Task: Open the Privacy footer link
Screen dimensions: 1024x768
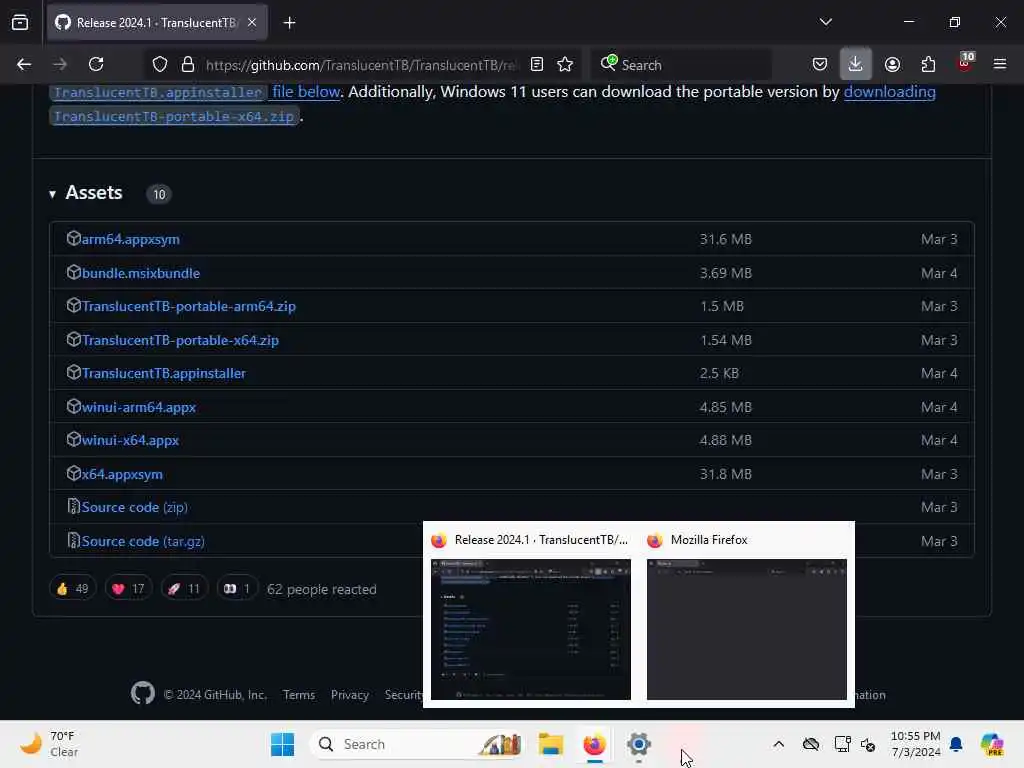Action: [350, 696]
